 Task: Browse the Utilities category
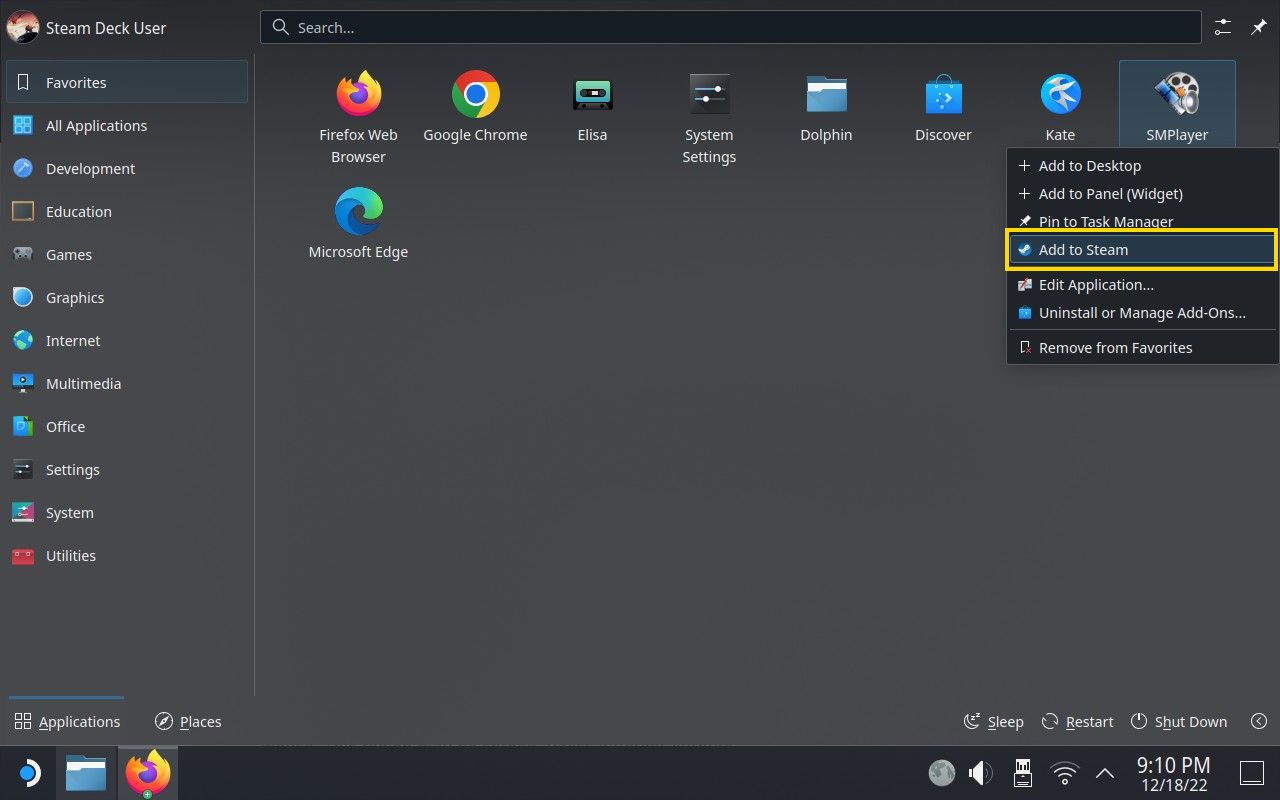127,555
